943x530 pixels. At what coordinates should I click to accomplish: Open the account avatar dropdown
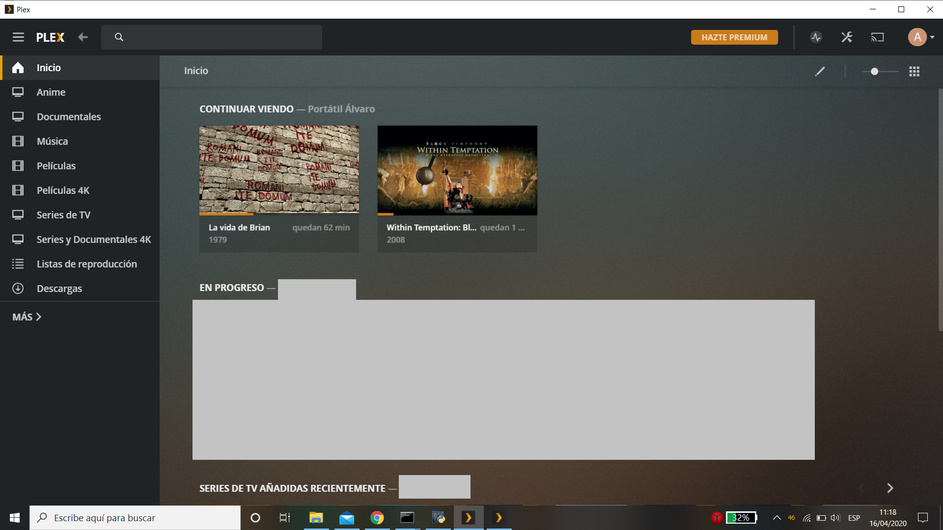point(921,37)
